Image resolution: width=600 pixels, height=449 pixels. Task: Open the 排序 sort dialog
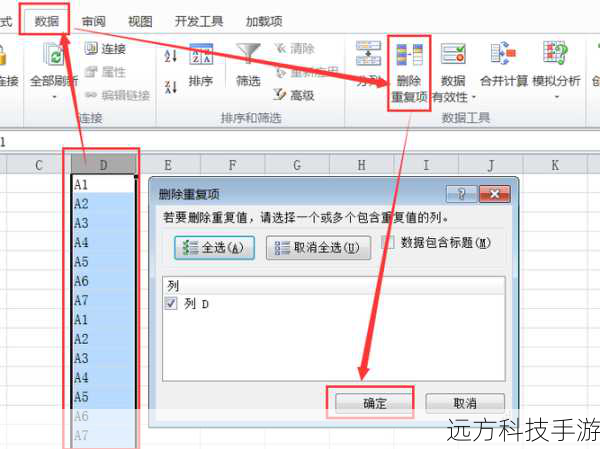pyautogui.click(x=201, y=65)
